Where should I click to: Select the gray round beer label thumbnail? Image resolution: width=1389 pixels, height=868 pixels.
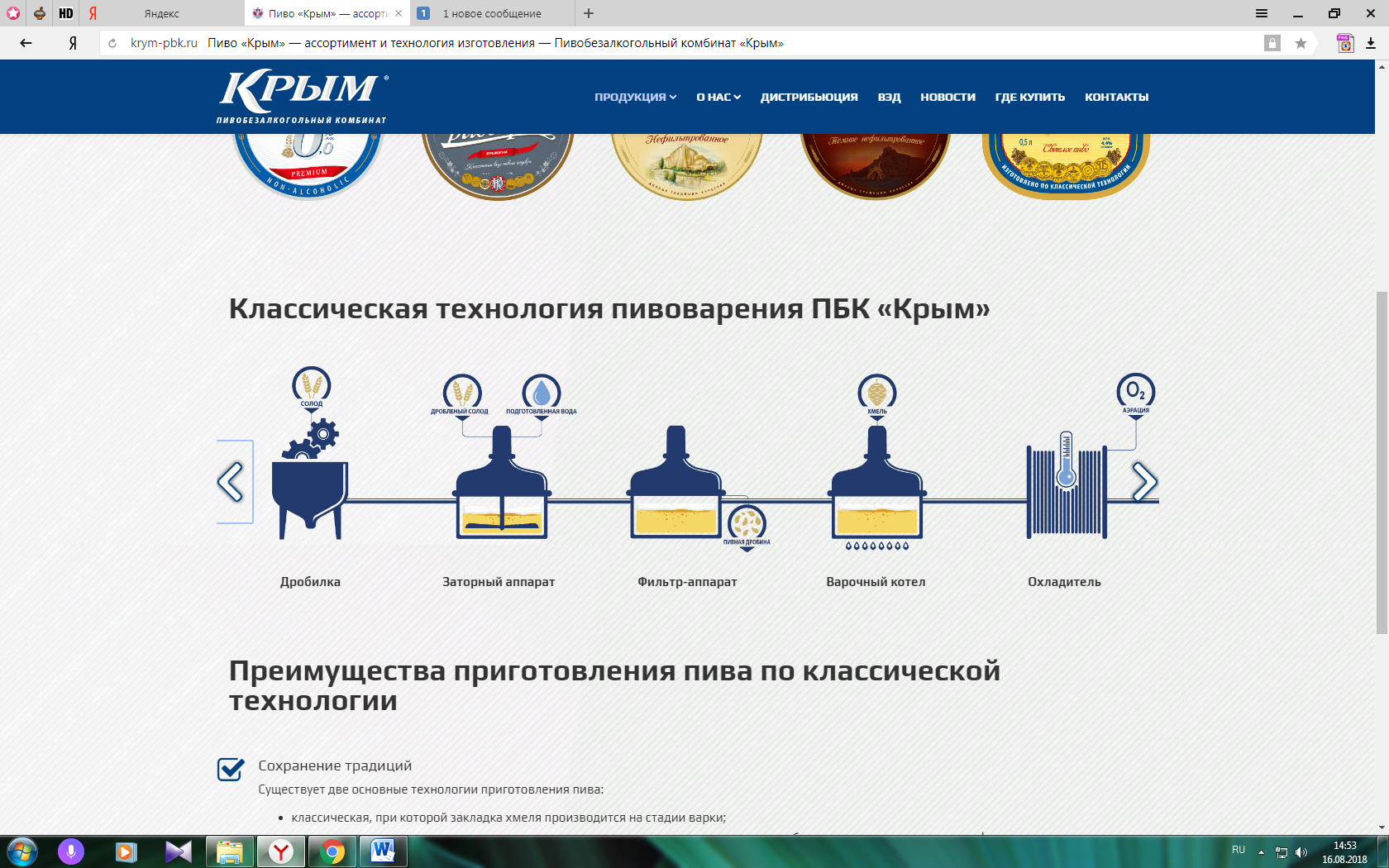498,165
